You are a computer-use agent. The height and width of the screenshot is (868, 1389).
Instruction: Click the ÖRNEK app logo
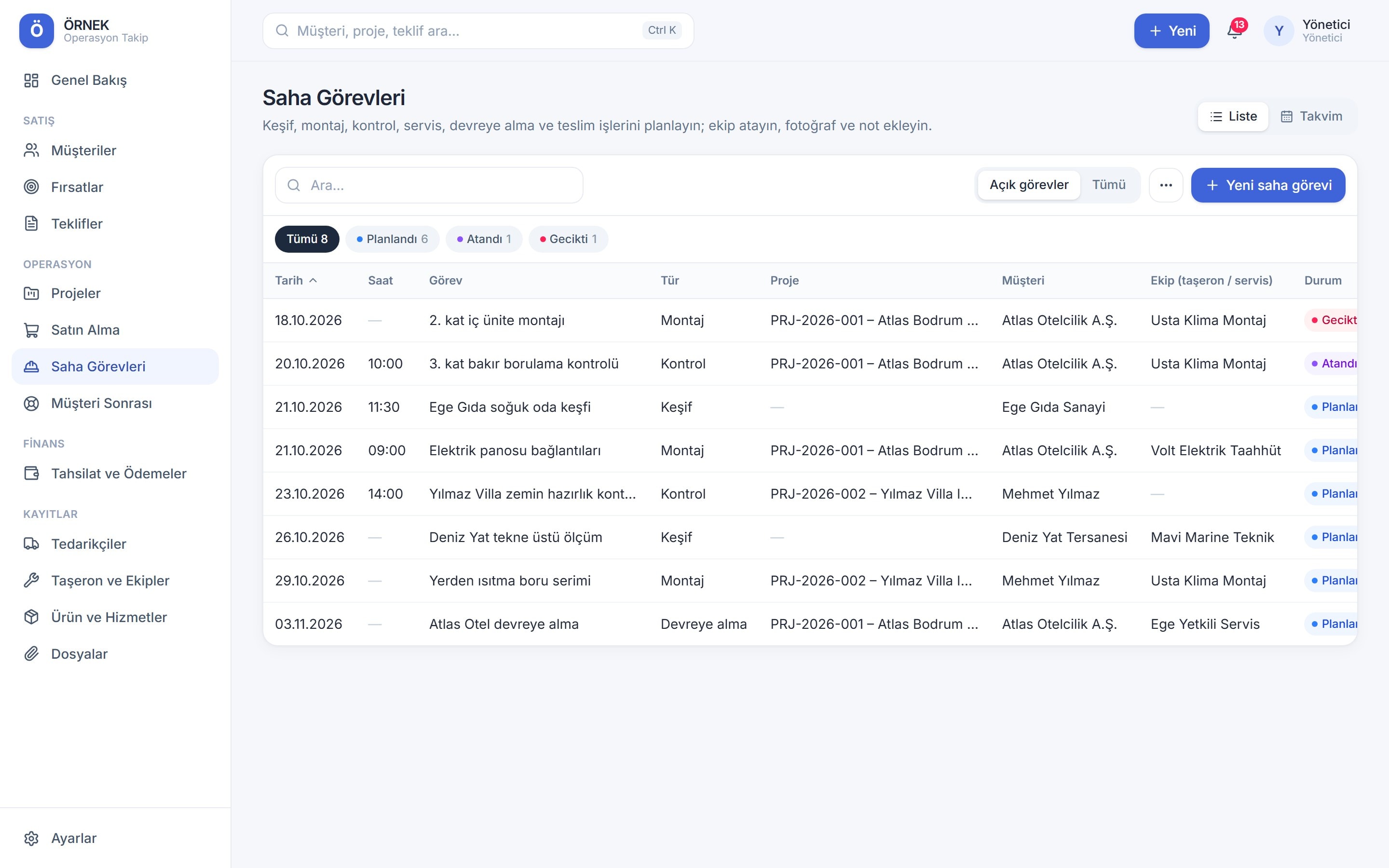coord(37,31)
